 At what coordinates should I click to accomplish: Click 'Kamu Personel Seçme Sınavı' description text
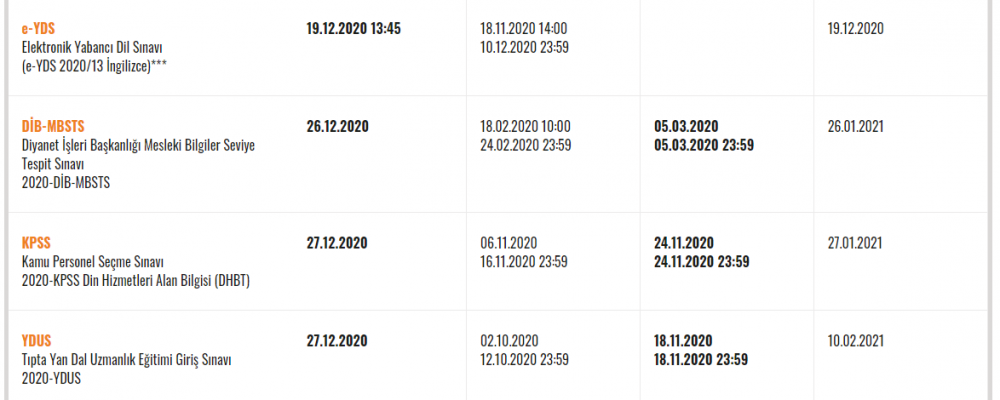[92, 262]
